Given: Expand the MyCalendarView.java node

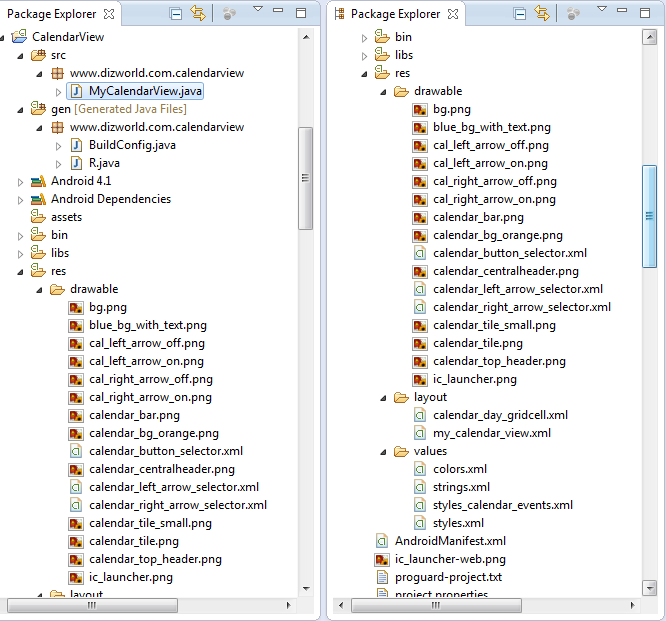Looking at the screenshot, I should point(59,92).
